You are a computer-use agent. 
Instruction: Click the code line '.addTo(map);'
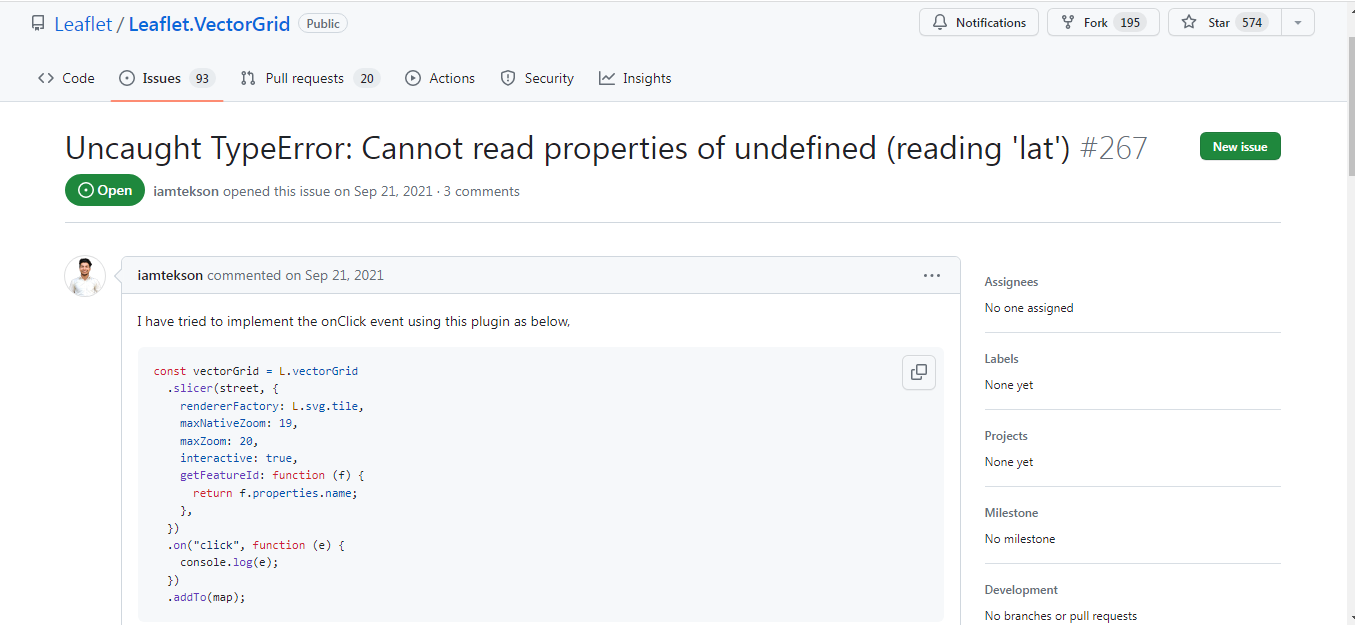pos(206,597)
